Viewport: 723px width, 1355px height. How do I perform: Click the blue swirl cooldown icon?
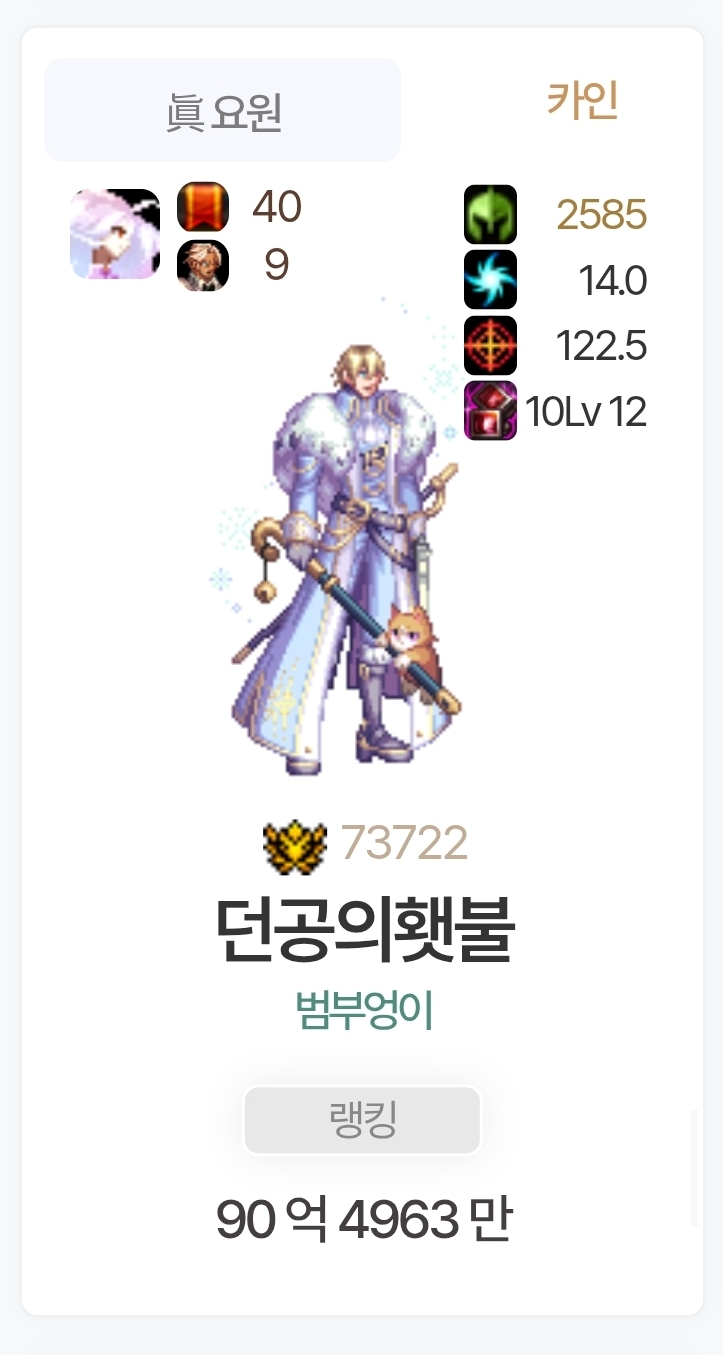pos(490,279)
